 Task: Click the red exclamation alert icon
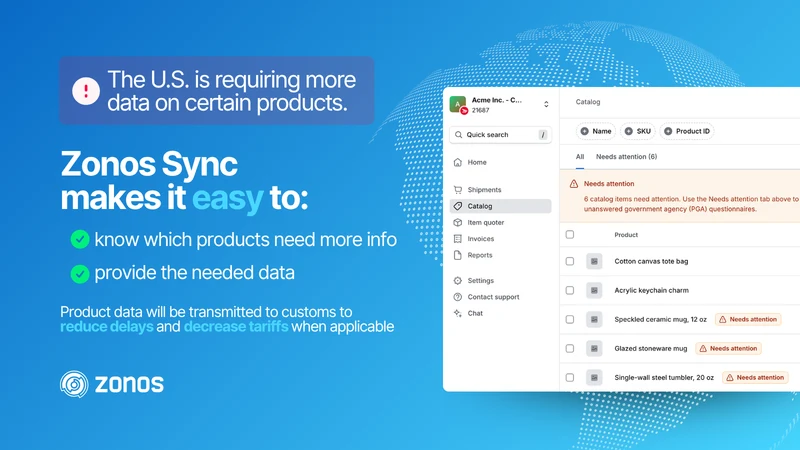(x=86, y=91)
